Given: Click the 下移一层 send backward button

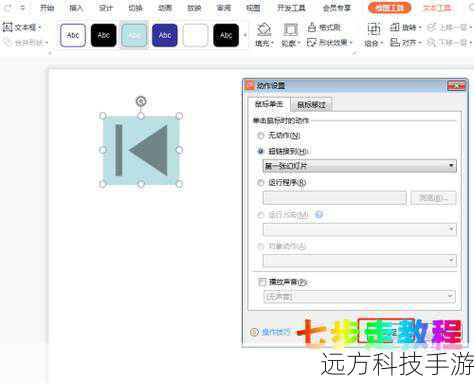Looking at the screenshot, I should coord(449,43).
